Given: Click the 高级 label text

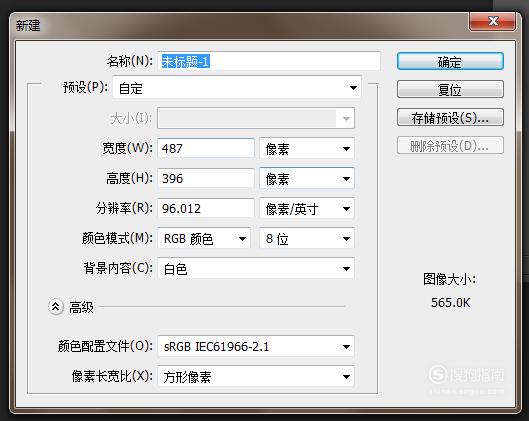Looking at the screenshot, I should click(x=81, y=307).
